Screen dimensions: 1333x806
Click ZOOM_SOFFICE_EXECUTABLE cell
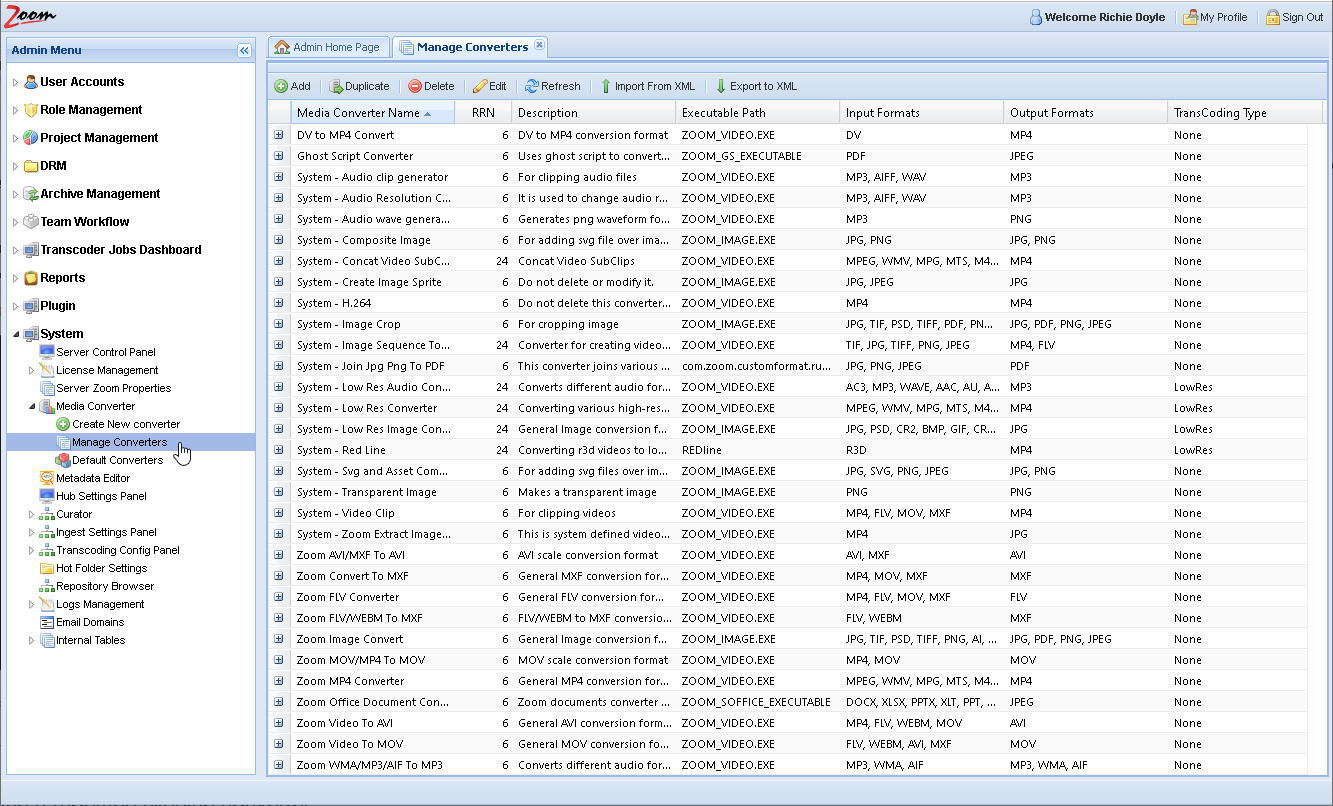(x=756, y=702)
